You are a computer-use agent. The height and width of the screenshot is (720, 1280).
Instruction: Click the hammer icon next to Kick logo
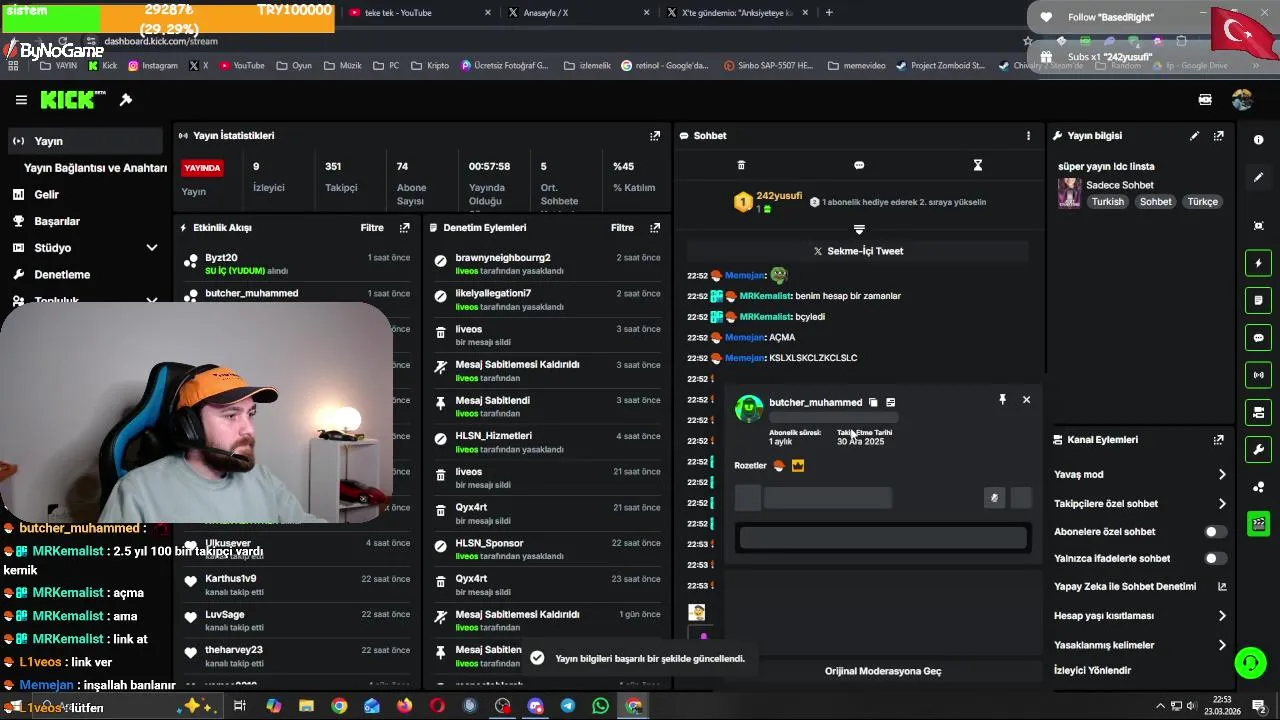126,100
